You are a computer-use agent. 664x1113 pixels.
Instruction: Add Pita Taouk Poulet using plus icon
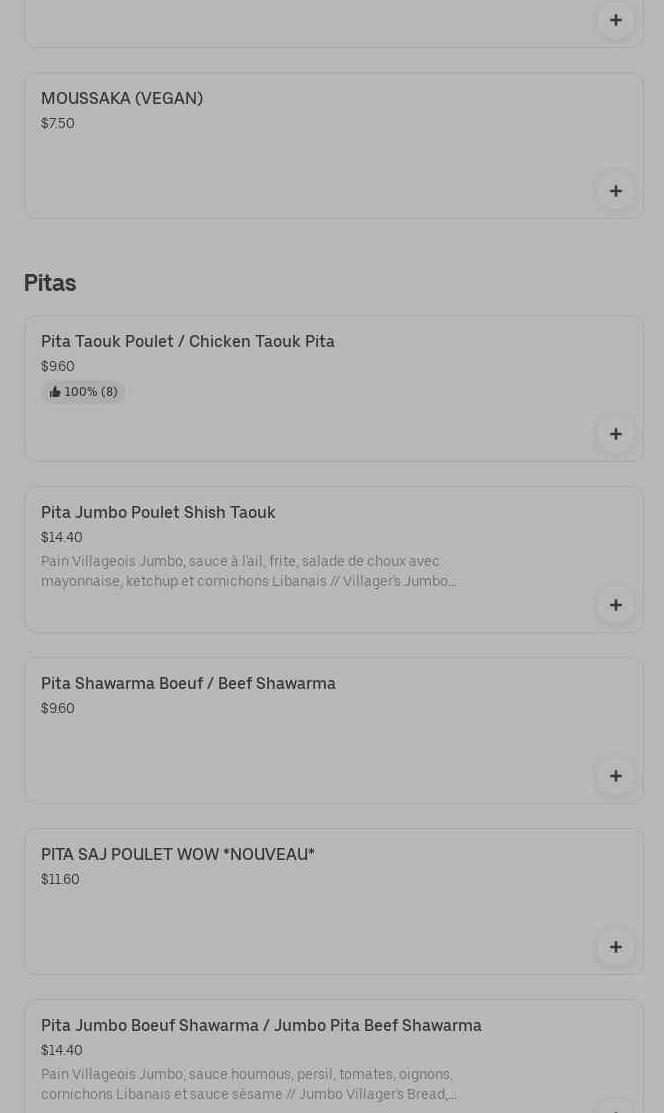[616, 434]
